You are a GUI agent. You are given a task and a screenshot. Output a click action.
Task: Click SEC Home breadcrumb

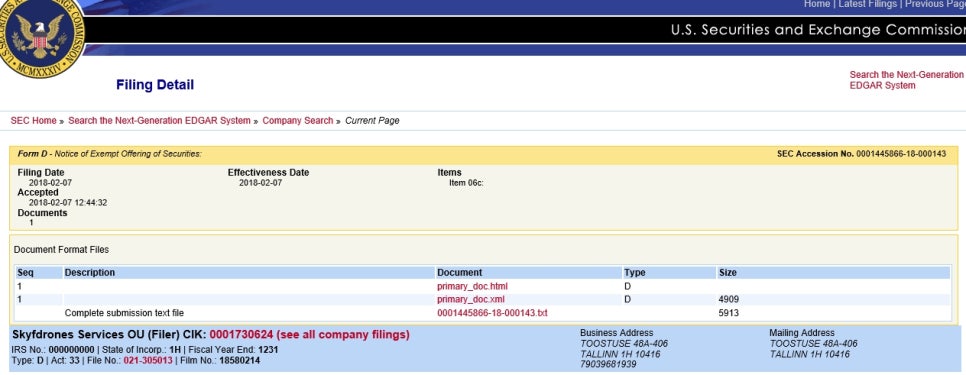(33, 121)
